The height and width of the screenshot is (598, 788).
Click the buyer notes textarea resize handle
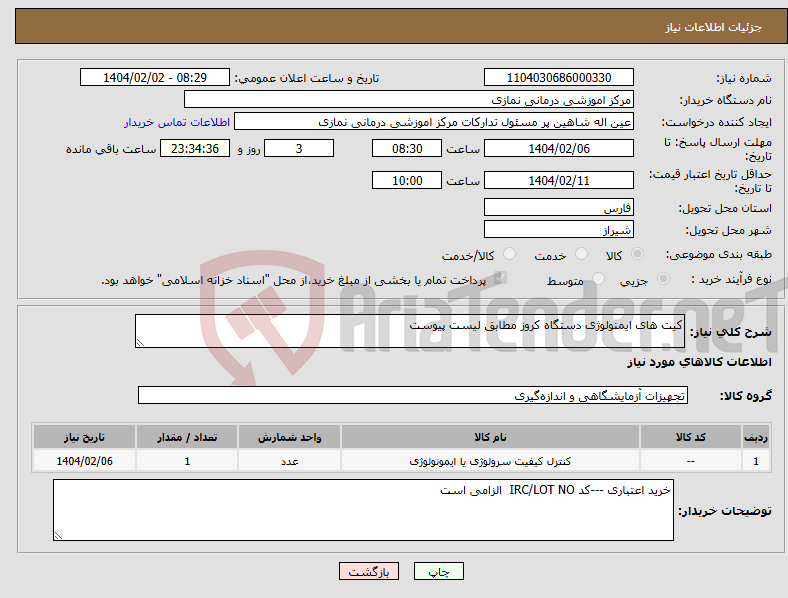pos(58,536)
